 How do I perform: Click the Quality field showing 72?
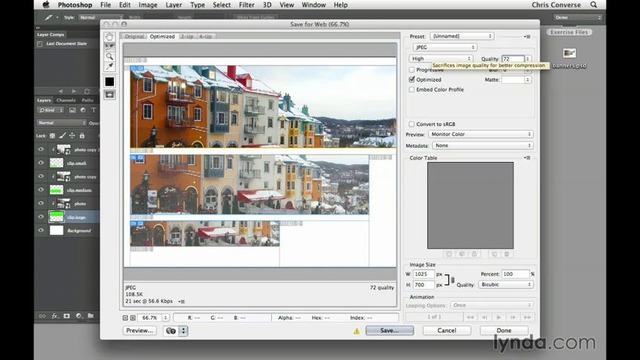point(513,59)
